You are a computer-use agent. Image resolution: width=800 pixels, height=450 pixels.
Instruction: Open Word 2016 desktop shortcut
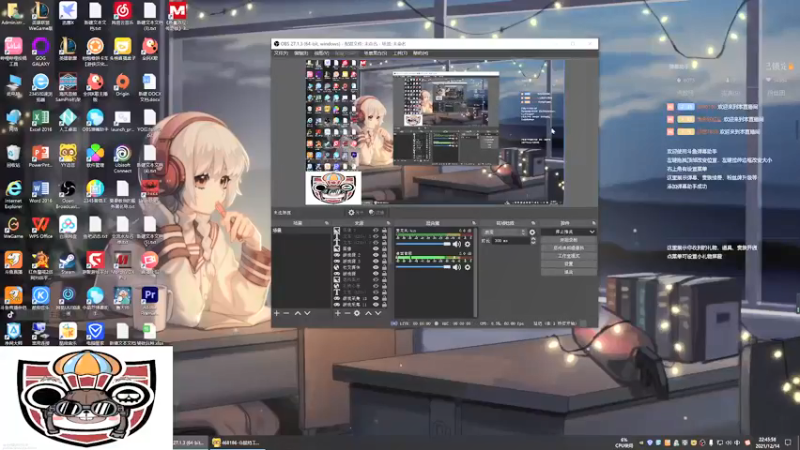coord(40,192)
